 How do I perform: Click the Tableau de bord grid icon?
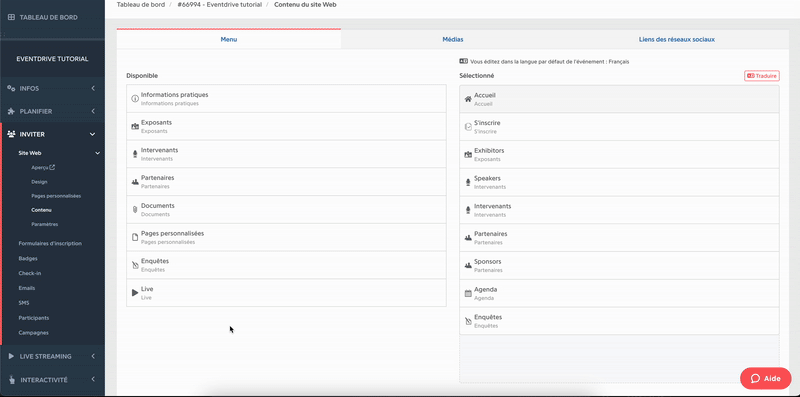coord(11,17)
